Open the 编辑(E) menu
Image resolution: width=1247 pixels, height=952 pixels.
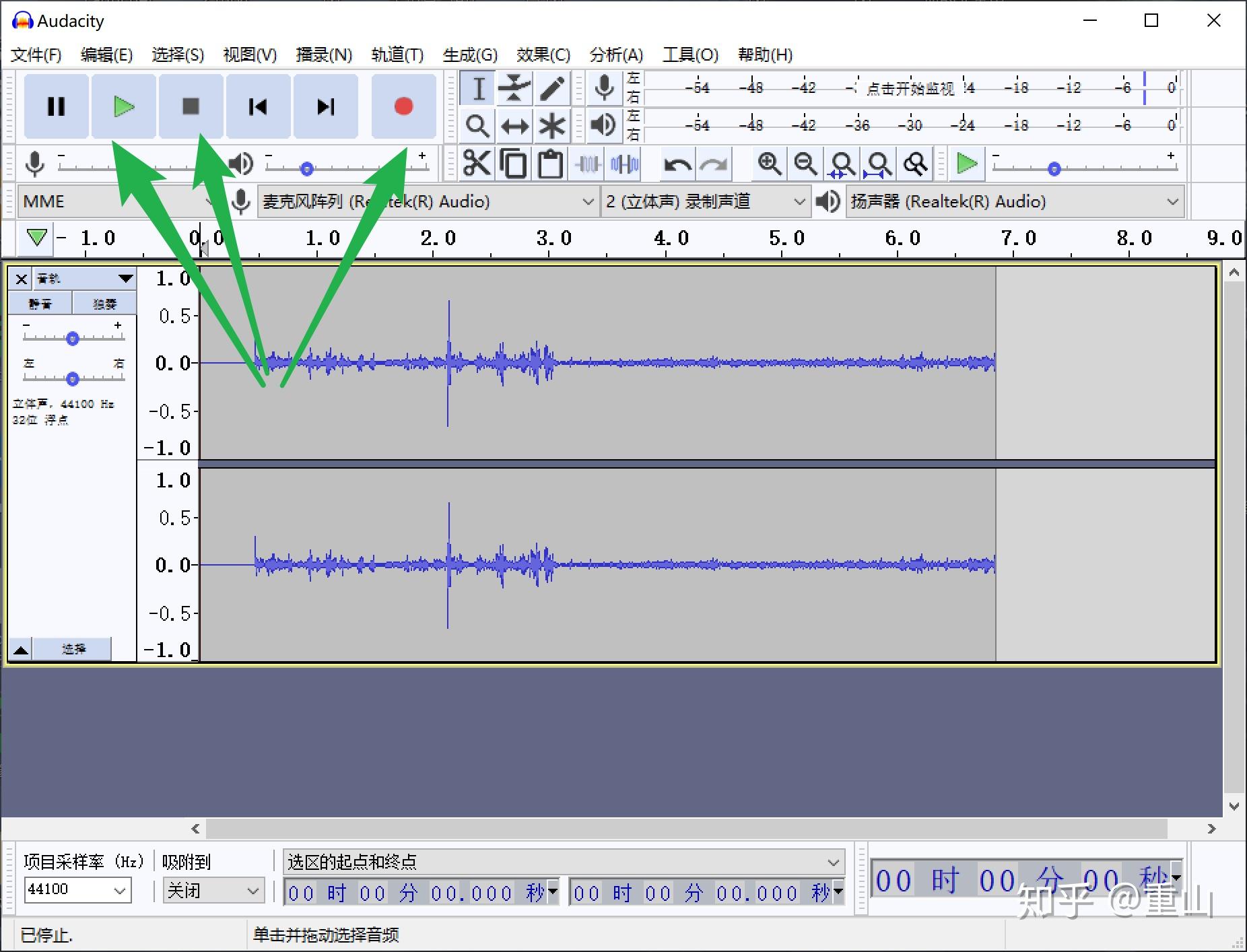(x=106, y=55)
